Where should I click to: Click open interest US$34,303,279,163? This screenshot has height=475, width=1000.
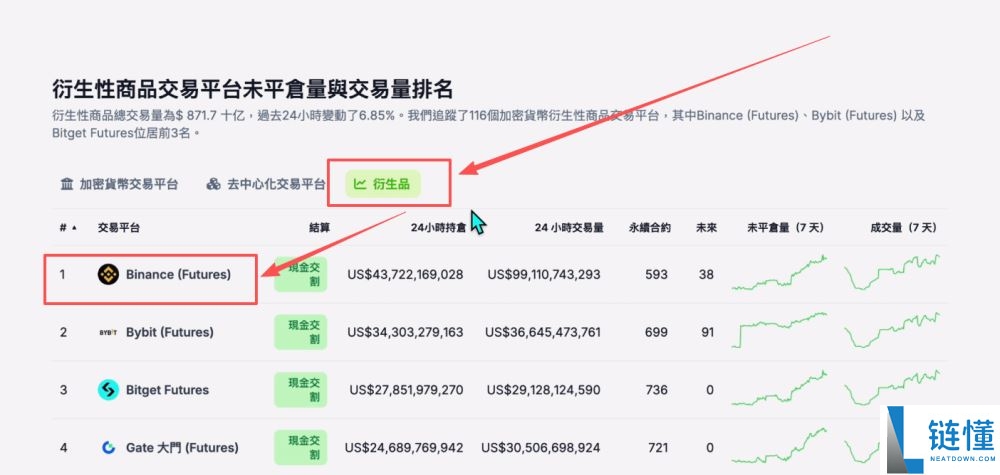[x=406, y=332]
